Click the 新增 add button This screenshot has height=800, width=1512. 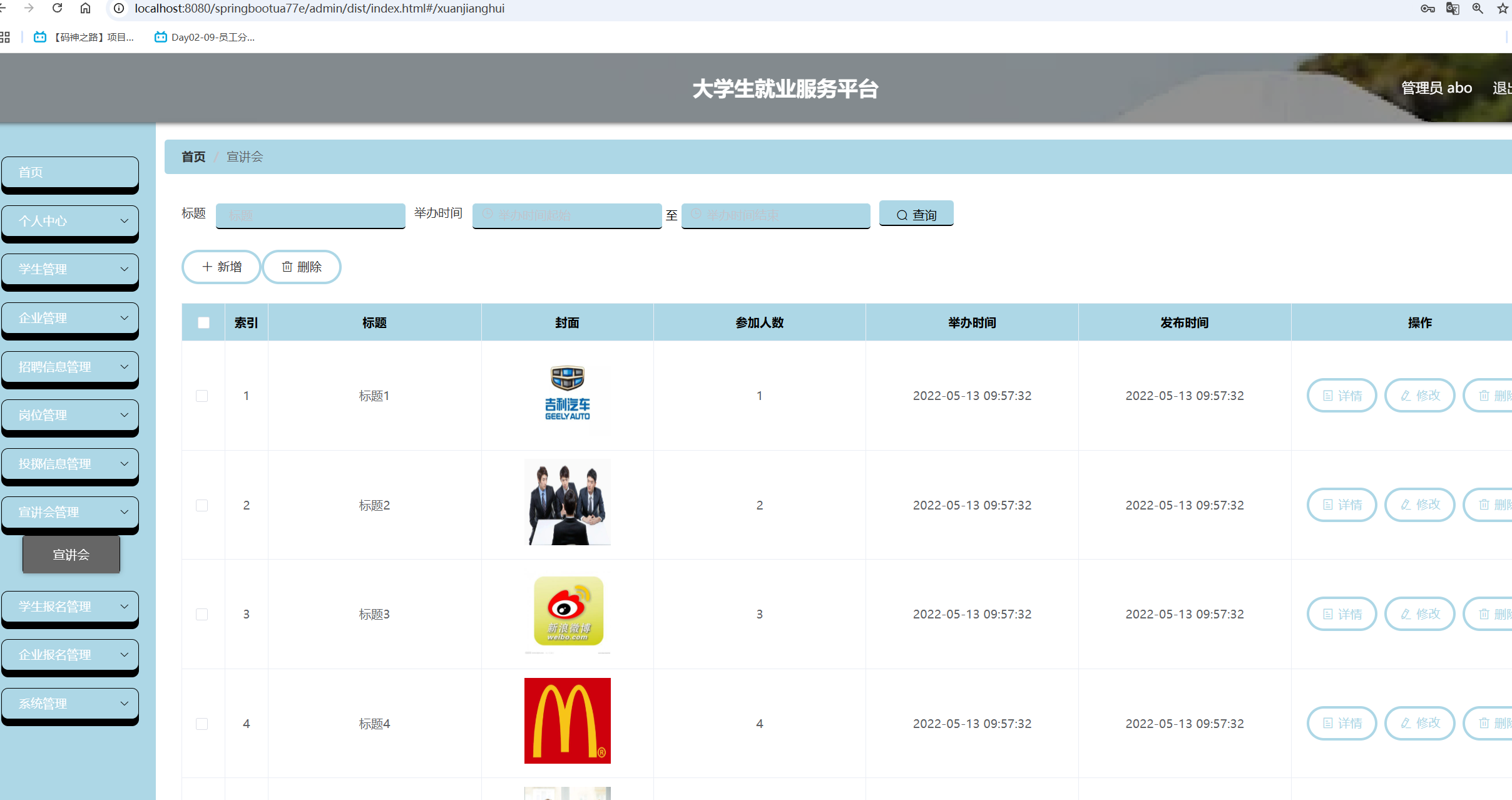[x=222, y=267]
